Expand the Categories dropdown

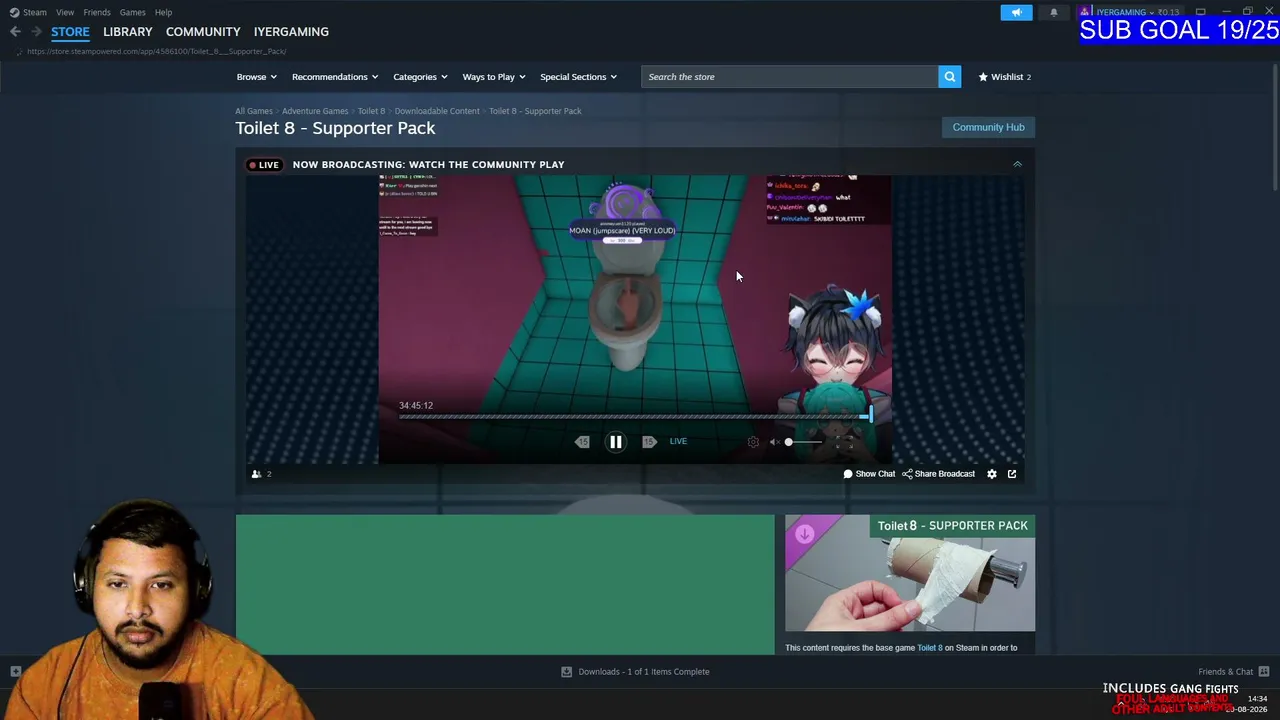(x=420, y=77)
